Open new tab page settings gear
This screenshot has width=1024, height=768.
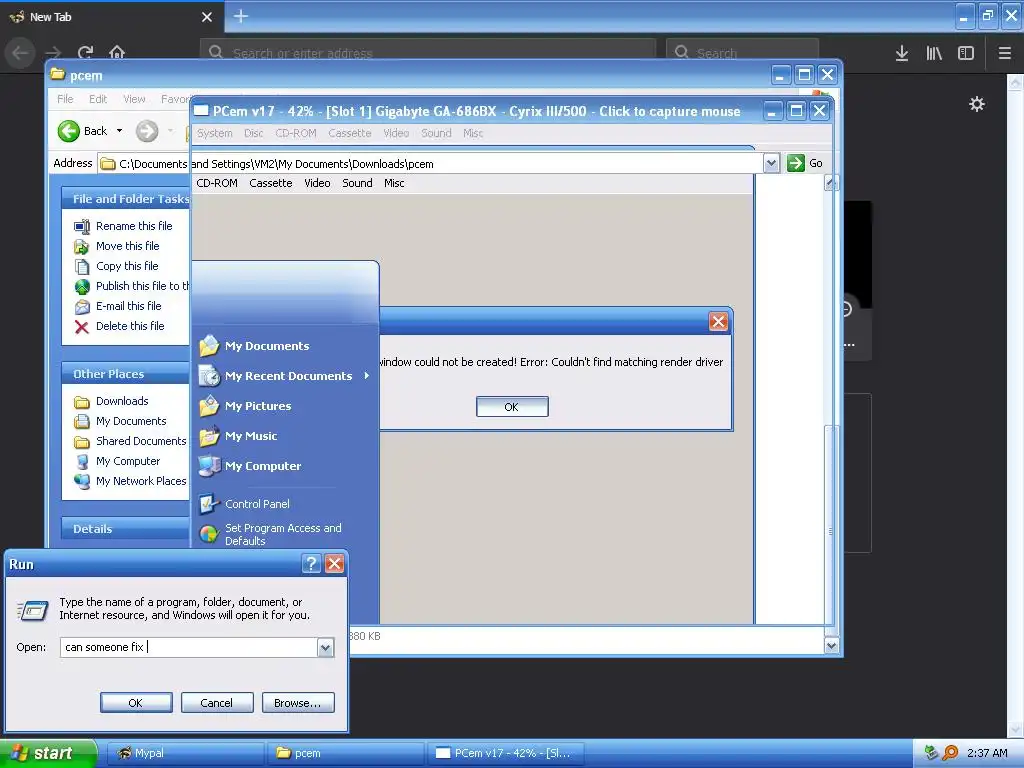pos(977,104)
